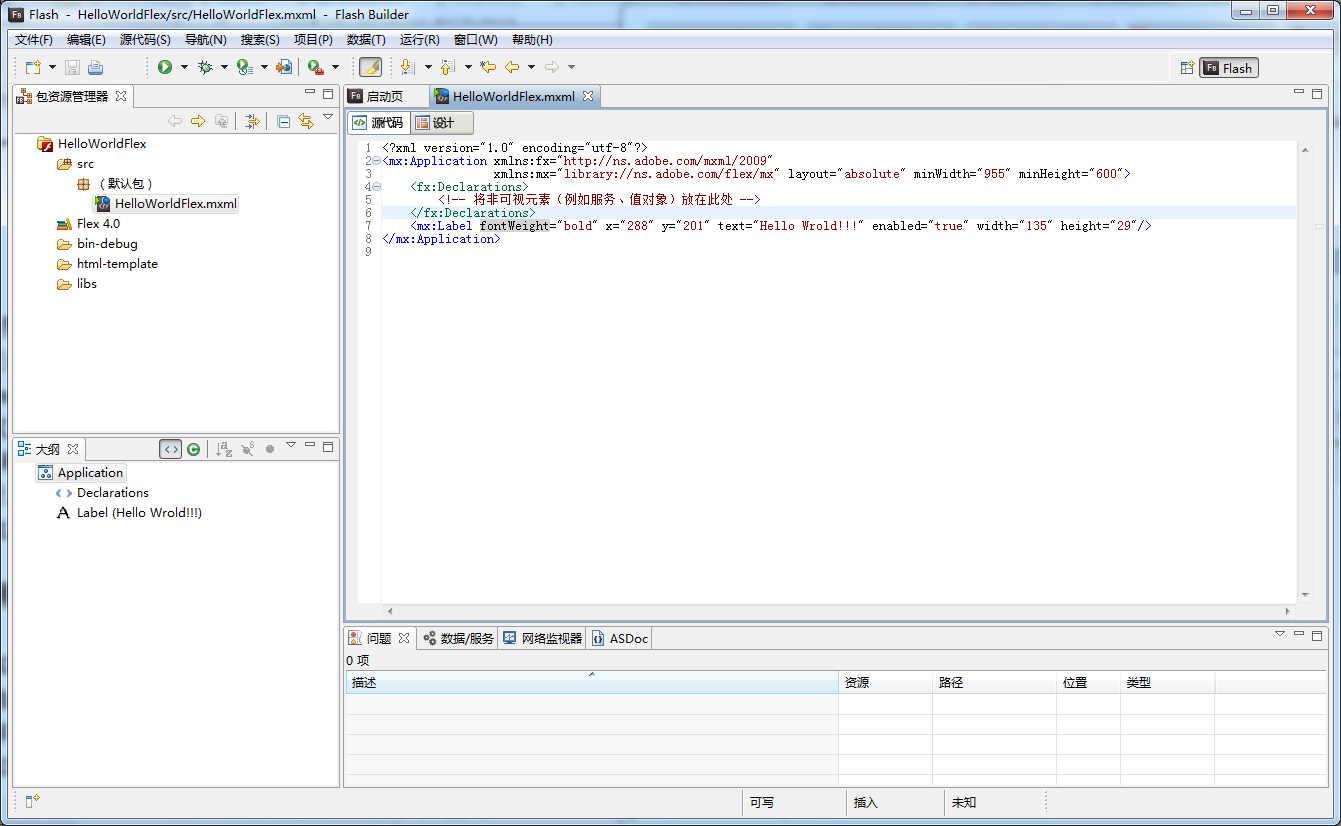The width and height of the screenshot is (1341, 826).
Task: Open the 项目(P) menu
Action: [x=313, y=40]
